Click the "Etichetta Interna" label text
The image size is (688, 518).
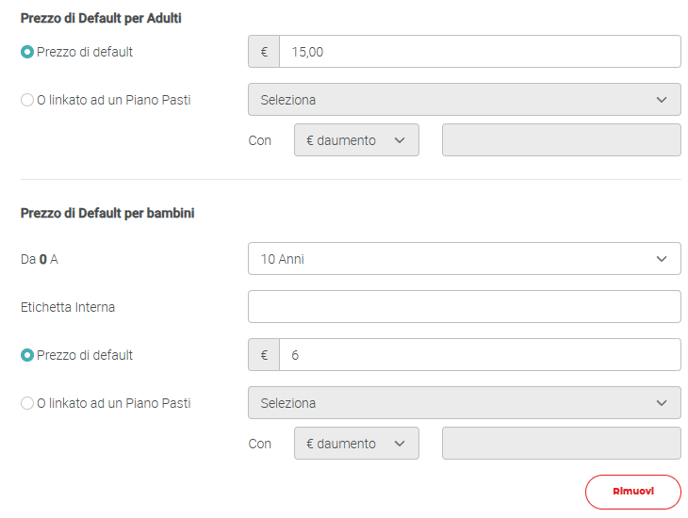(68, 307)
